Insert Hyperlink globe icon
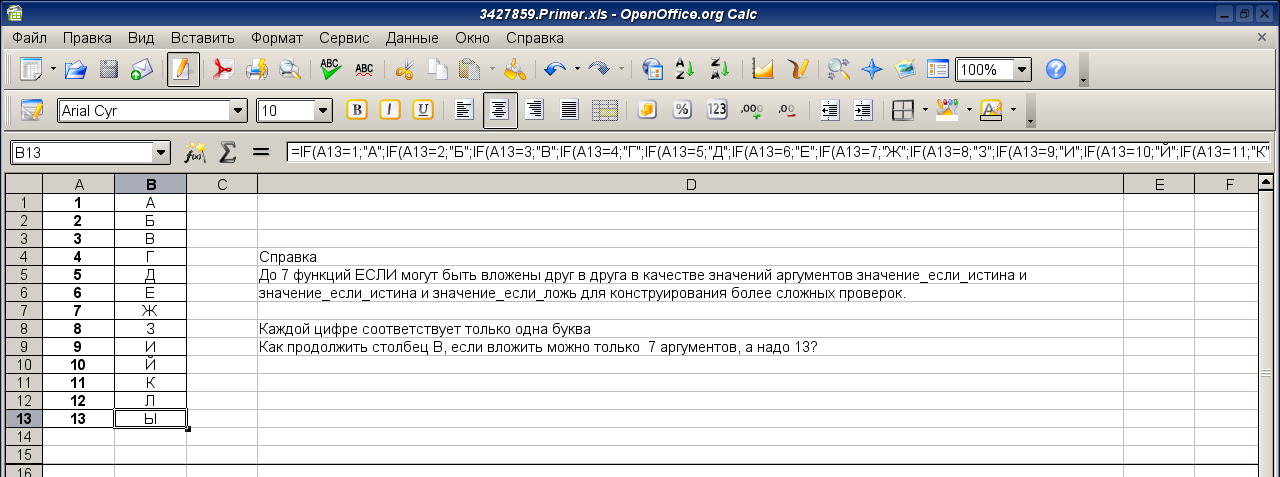The height and width of the screenshot is (477, 1280). pos(652,70)
